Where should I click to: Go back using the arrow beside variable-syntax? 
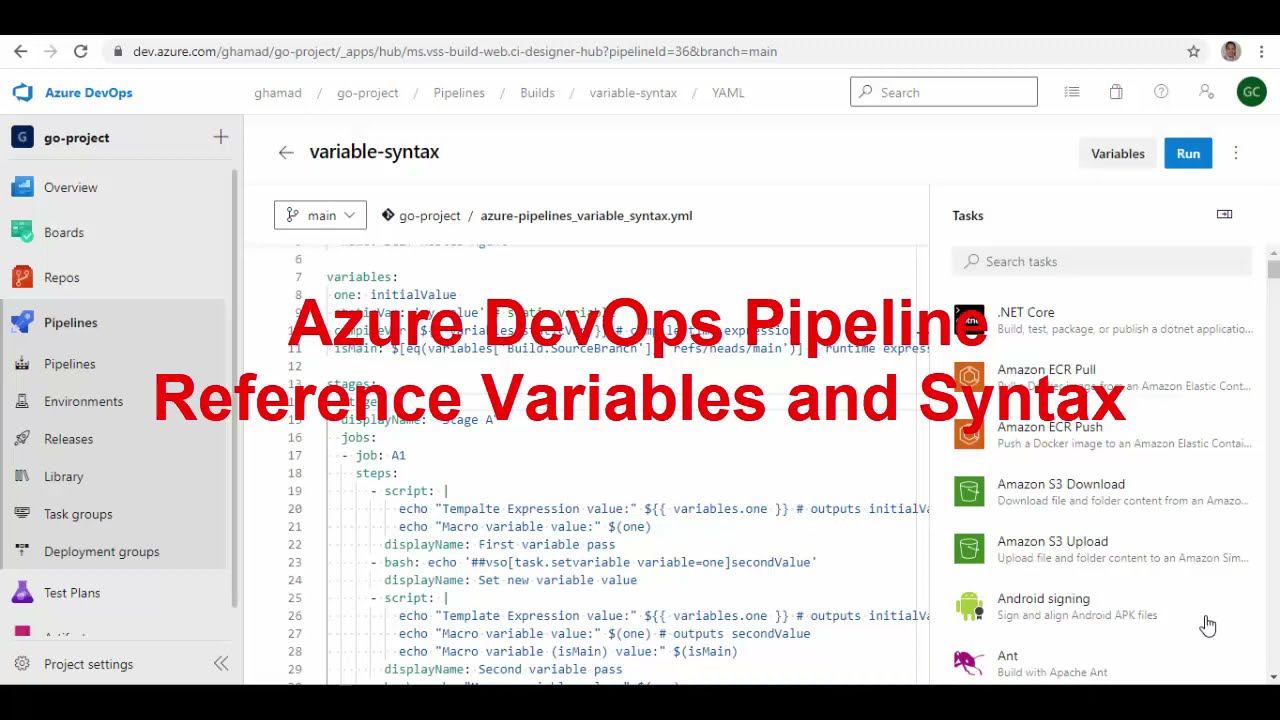coord(286,152)
